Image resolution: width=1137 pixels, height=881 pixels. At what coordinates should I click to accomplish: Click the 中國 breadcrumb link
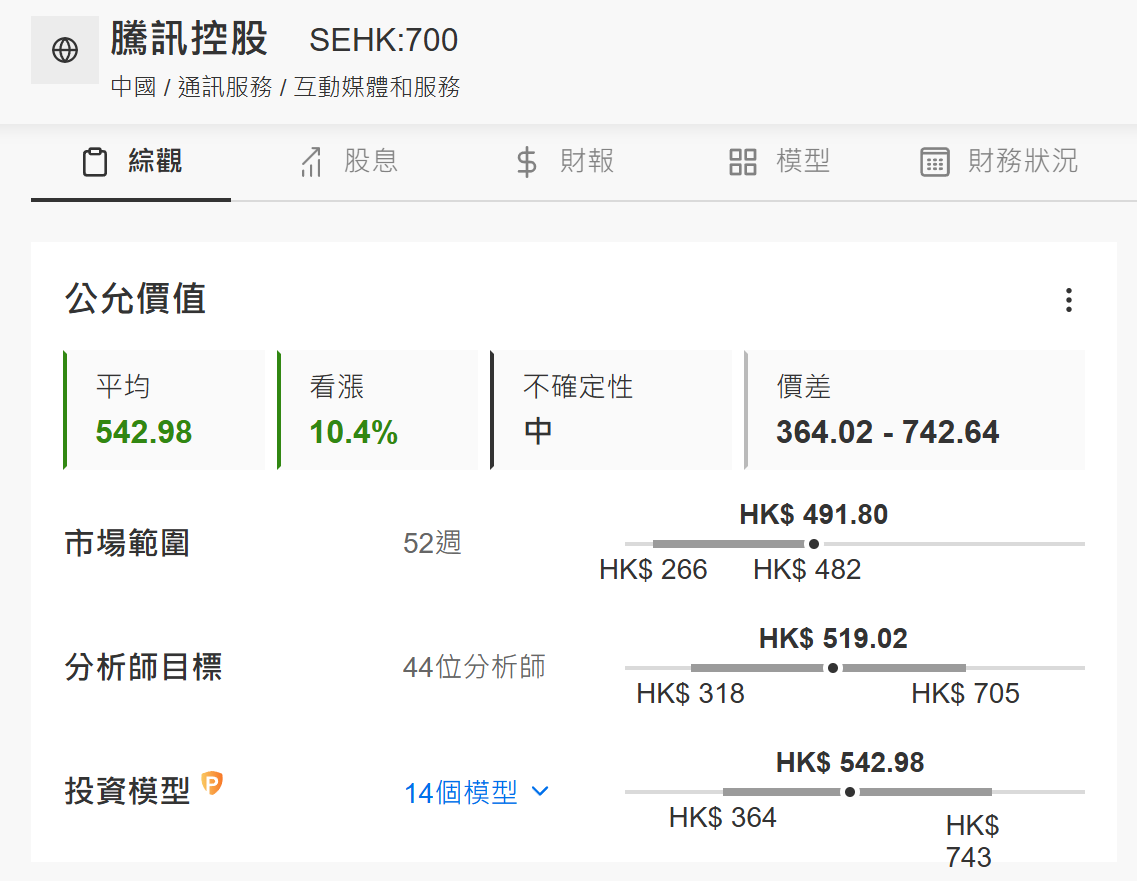point(133,87)
